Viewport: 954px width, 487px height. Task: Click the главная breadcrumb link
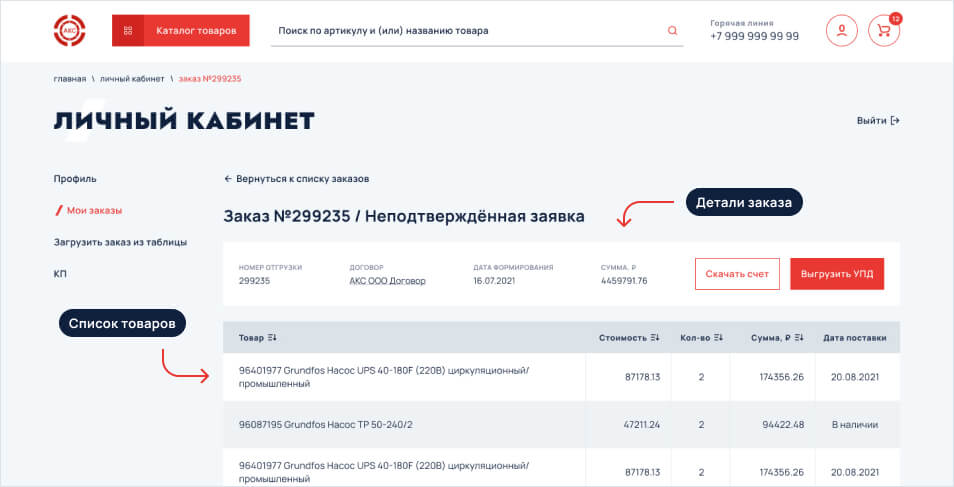pyautogui.click(x=70, y=79)
